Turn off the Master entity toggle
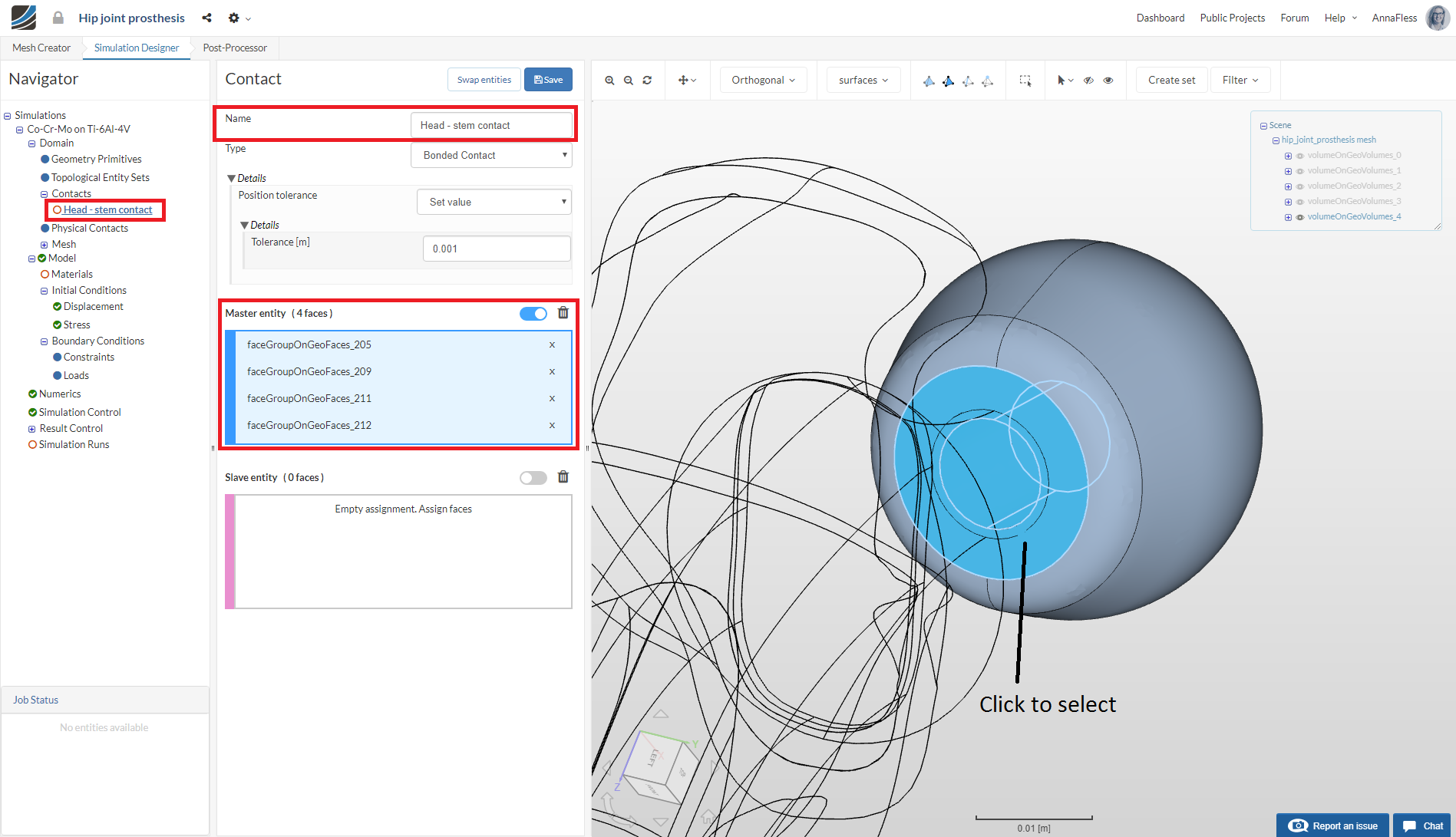Screen dimensions: 1456x837 tap(533, 314)
